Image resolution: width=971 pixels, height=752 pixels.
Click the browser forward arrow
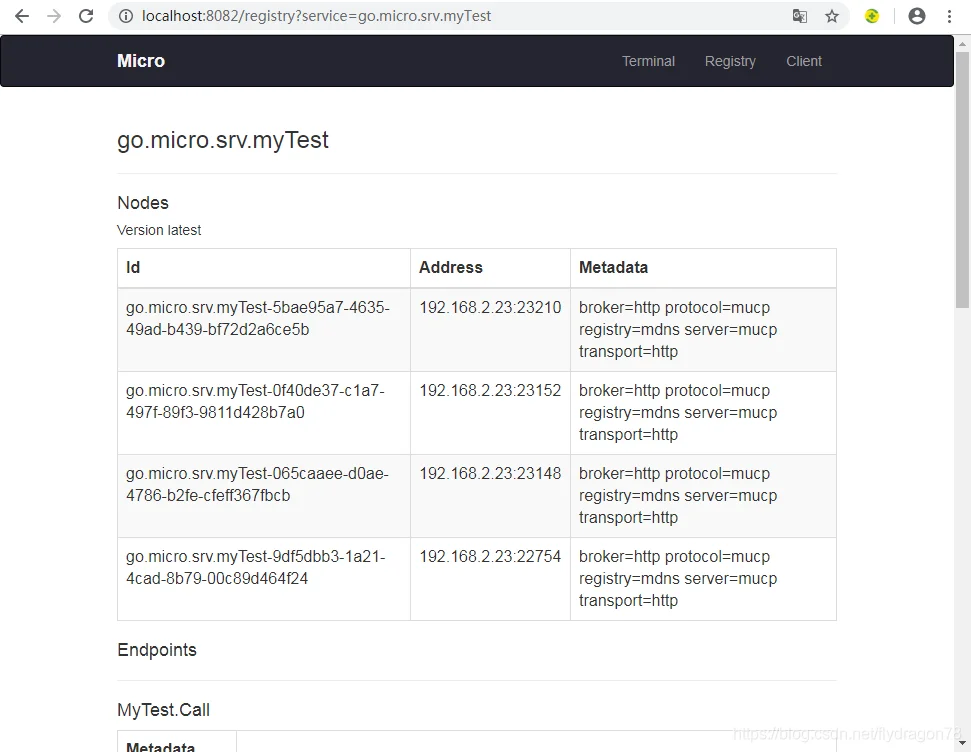tap(54, 16)
